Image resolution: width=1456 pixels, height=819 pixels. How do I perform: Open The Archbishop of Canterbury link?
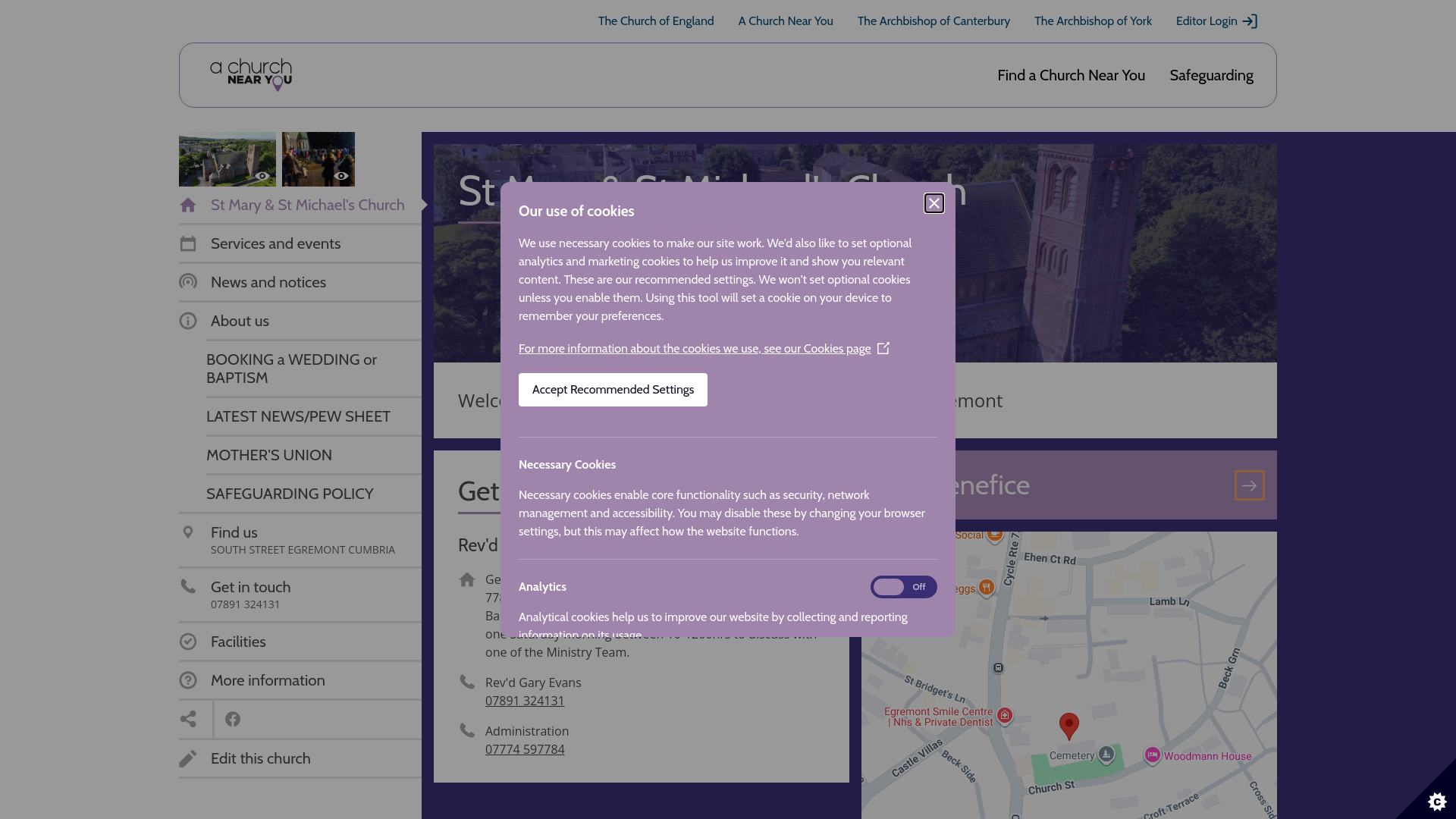(934, 21)
